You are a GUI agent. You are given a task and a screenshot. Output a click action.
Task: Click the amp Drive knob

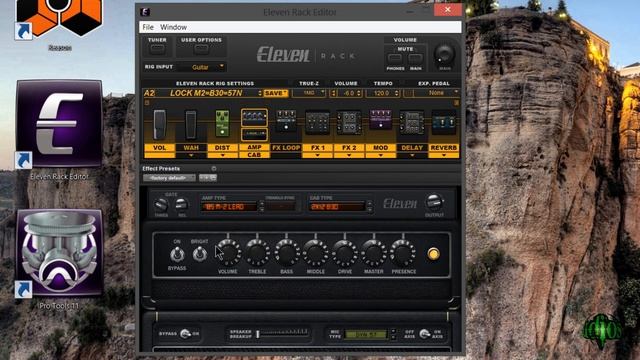pos(345,253)
